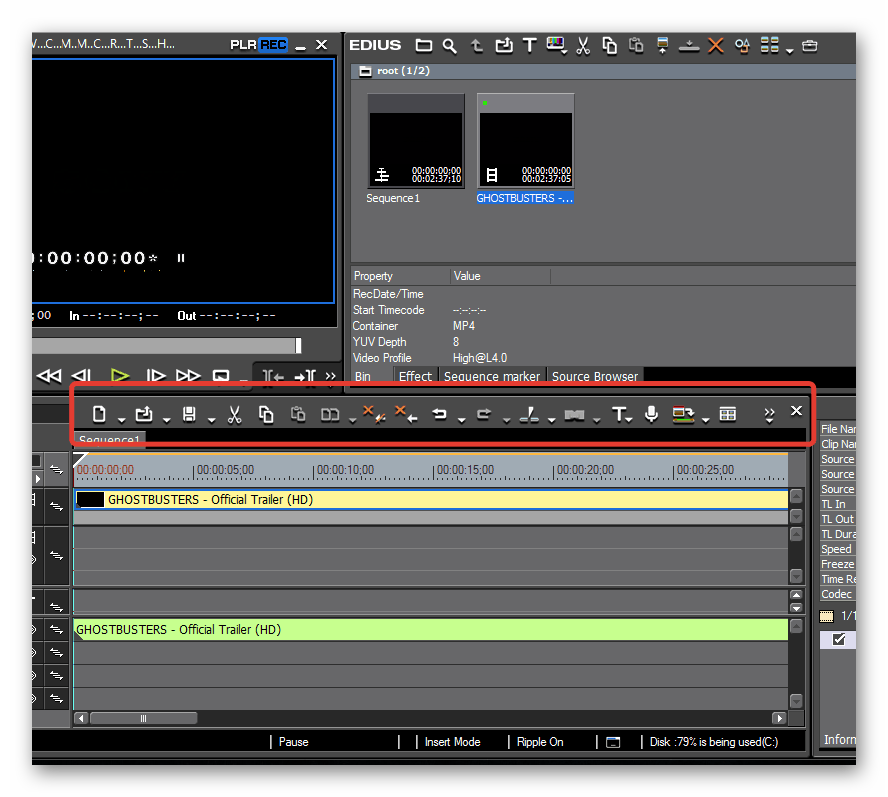This screenshot has width=888, height=797.
Task: Click the Copy icon in timeline toolbar
Action: [x=265, y=414]
